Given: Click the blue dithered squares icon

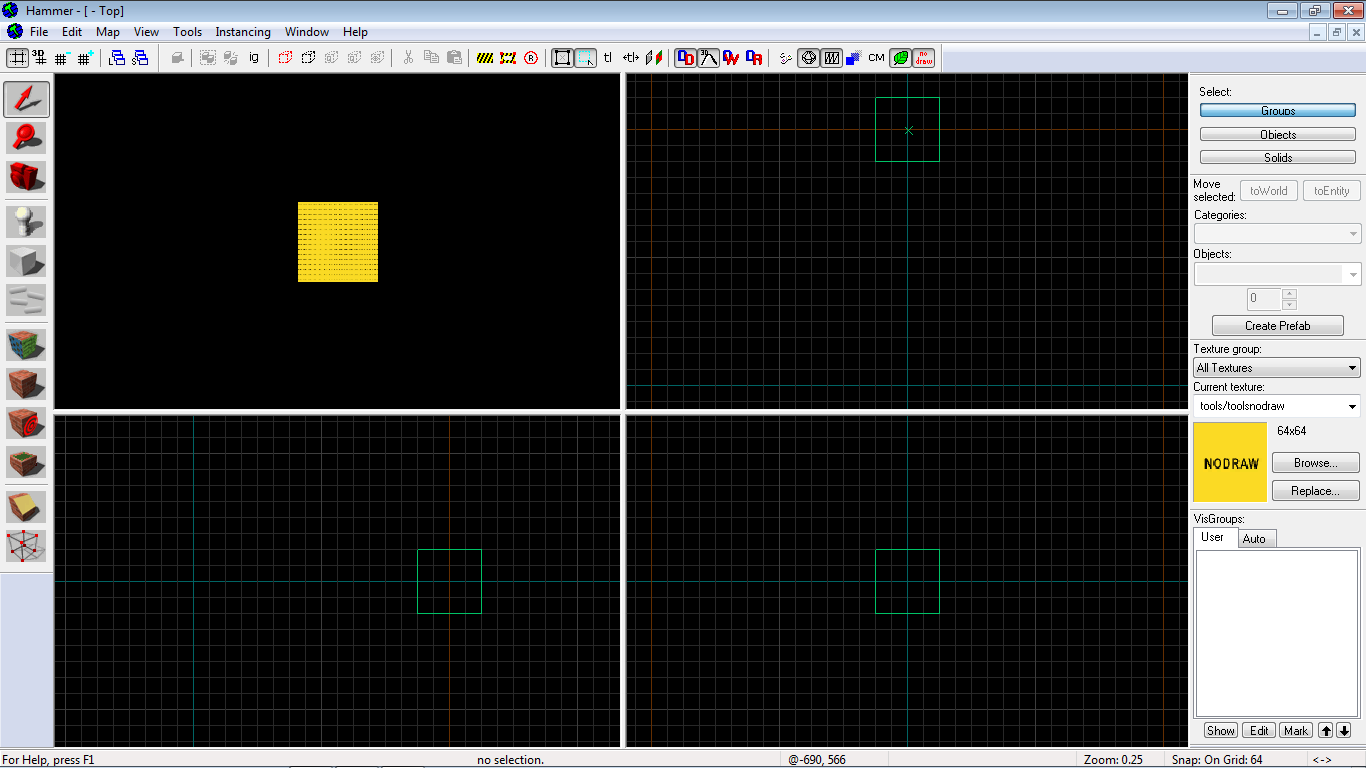Looking at the screenshot, I should pos(853,58).
